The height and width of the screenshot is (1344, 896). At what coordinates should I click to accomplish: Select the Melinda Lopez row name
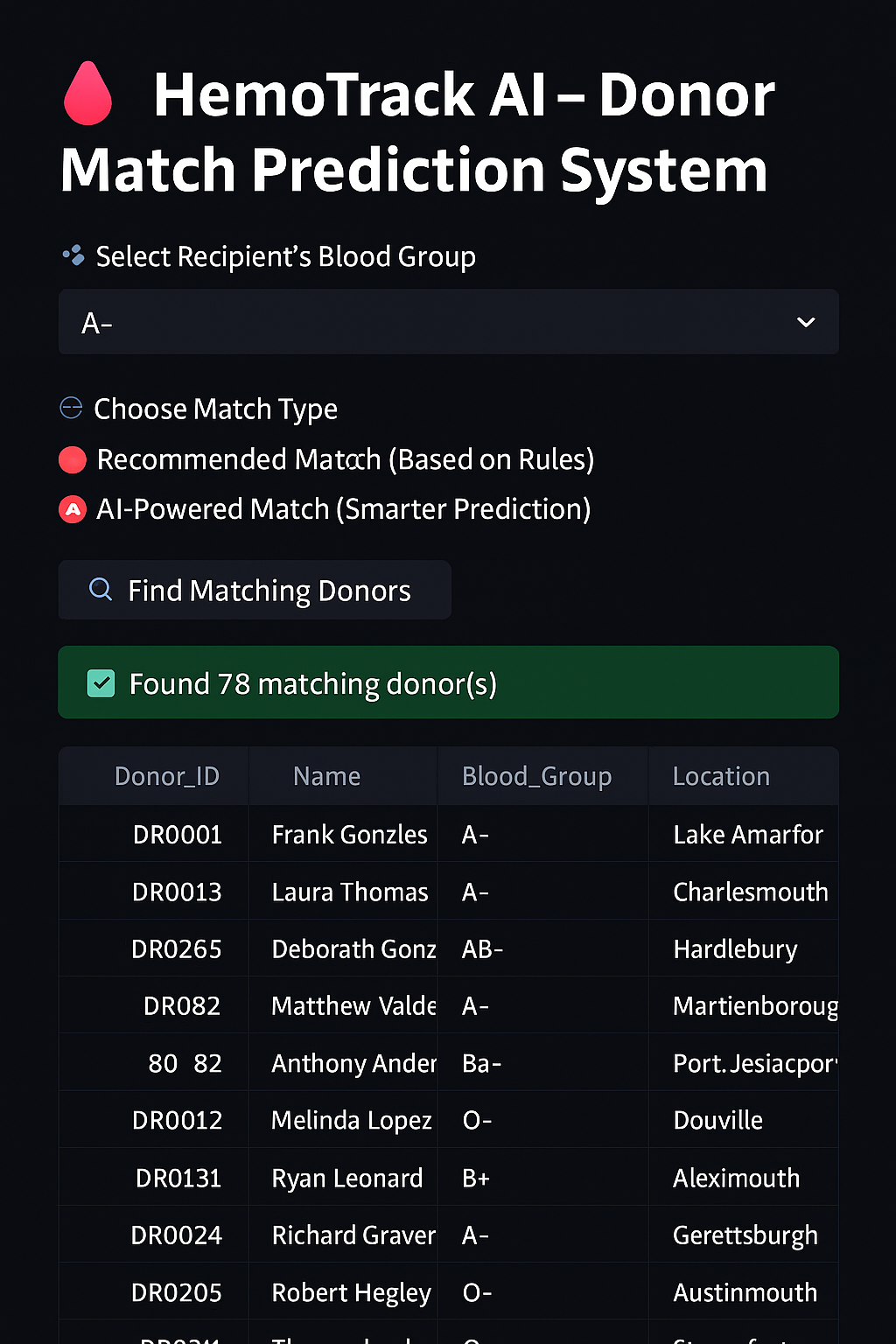click(351, 1120)
